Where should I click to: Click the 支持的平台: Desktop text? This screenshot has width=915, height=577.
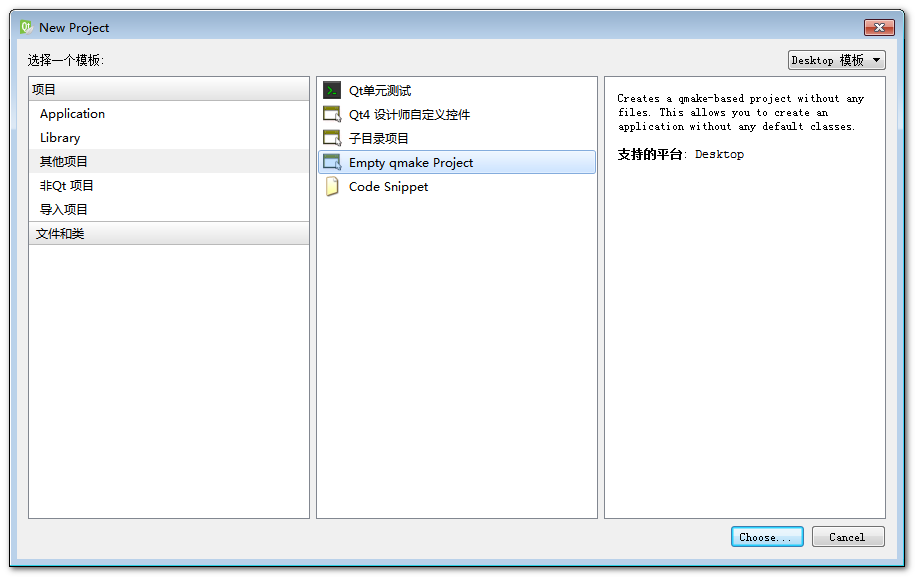[x=680, y=154]
